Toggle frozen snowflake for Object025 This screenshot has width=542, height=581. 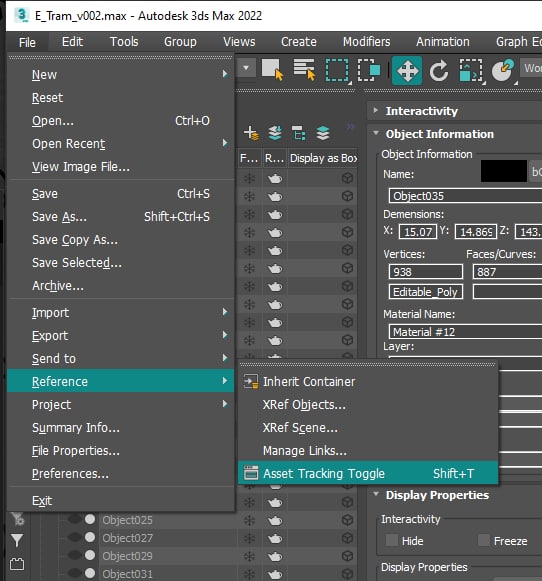coord(249,520)
